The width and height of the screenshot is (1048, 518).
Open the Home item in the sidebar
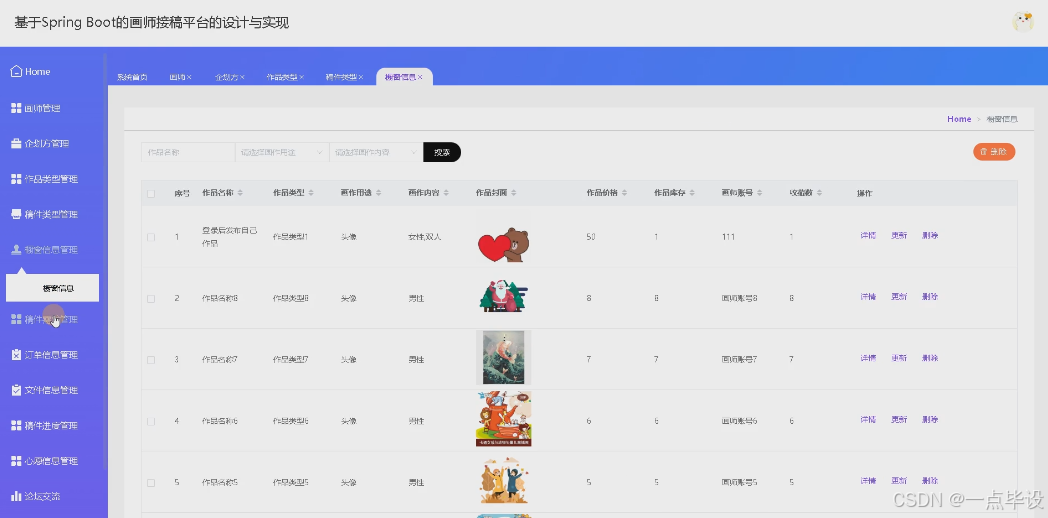[31, 72]
